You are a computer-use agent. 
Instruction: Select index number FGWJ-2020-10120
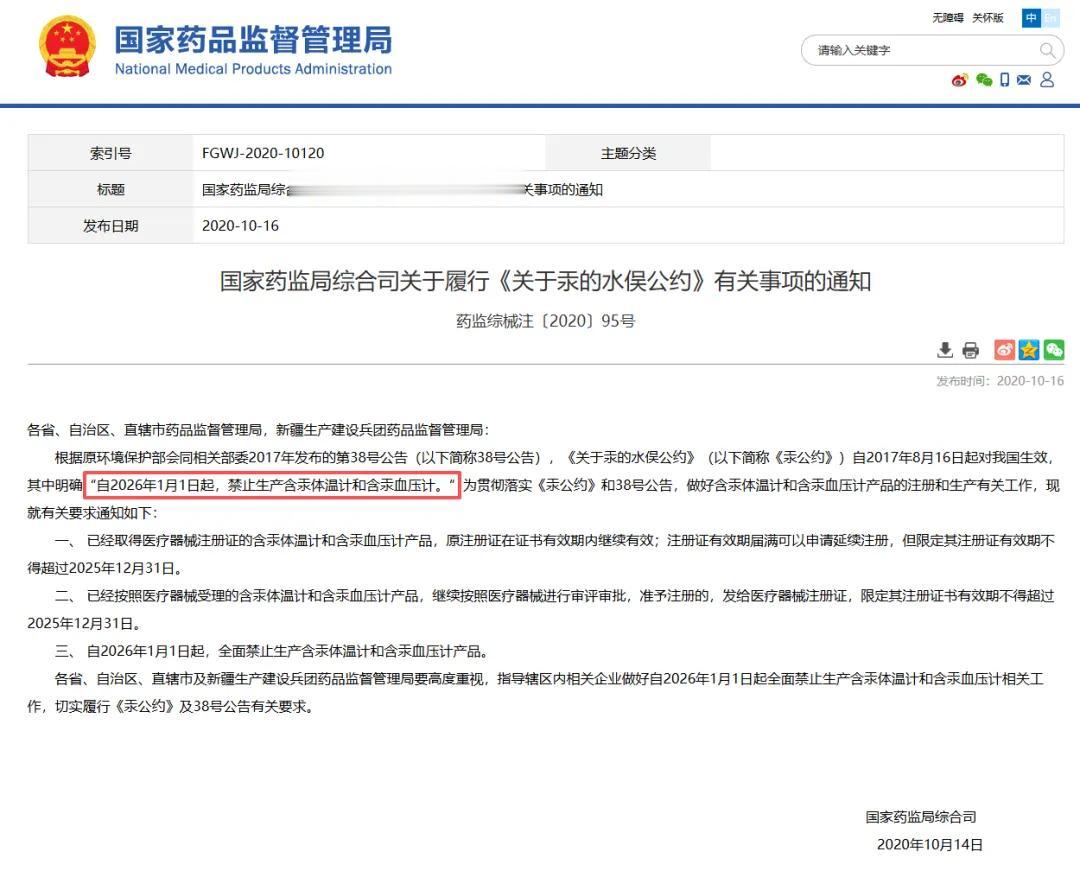263,153
